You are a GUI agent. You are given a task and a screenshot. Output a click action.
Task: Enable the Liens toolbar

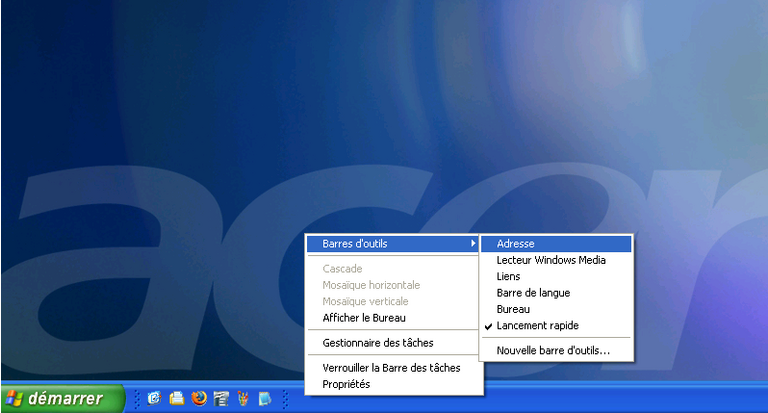pos(556,276)
